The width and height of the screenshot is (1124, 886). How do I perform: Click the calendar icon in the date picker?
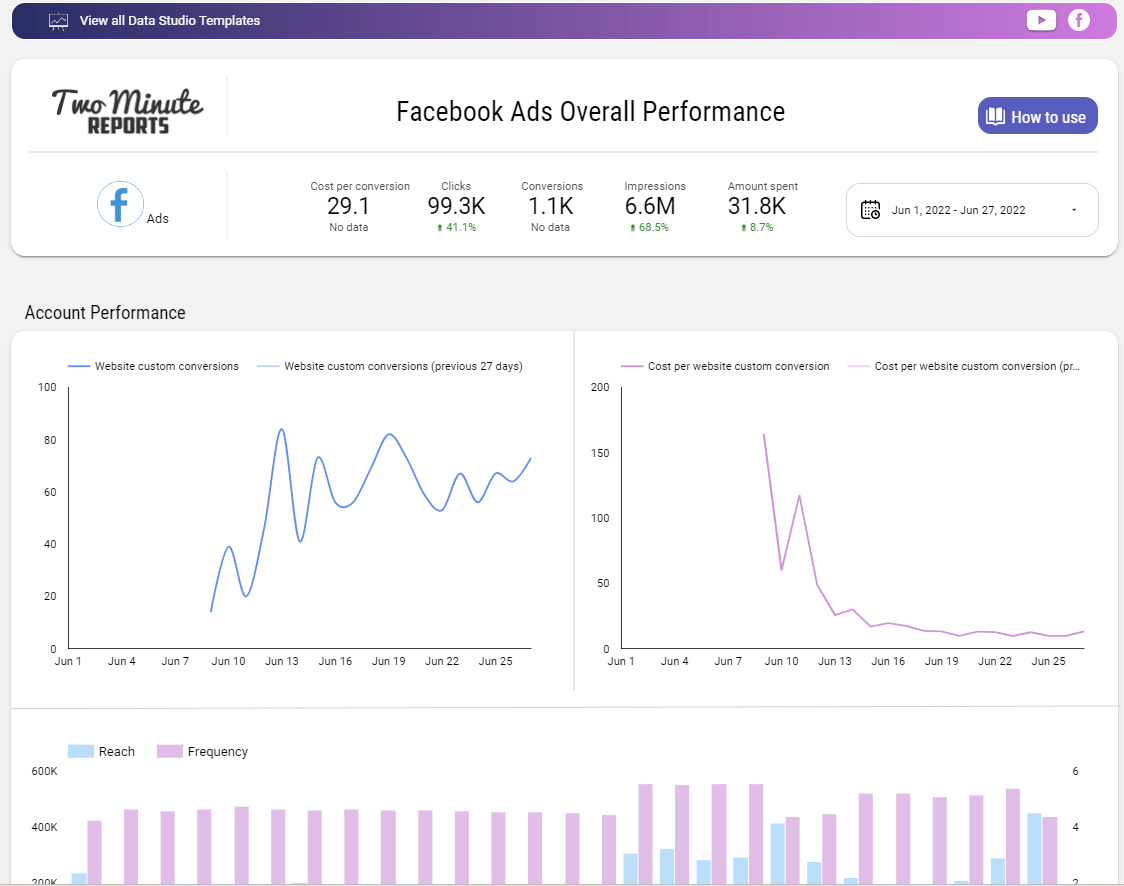[x=870, y=210]
